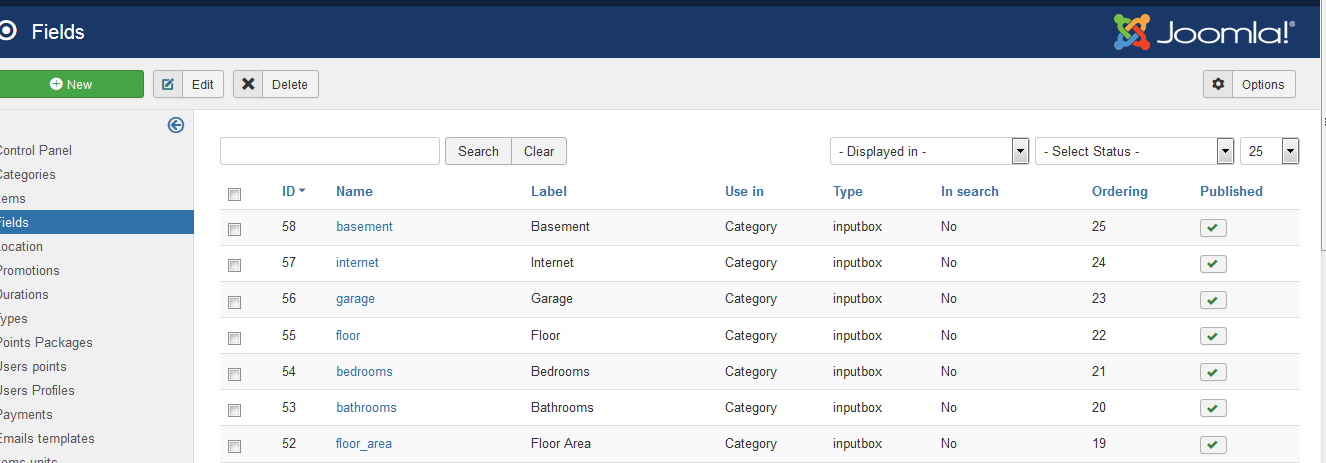Viewport: 1326px width, 463px height.
Task: Tick the checkbox for internet row
Action: pos(234,265)
